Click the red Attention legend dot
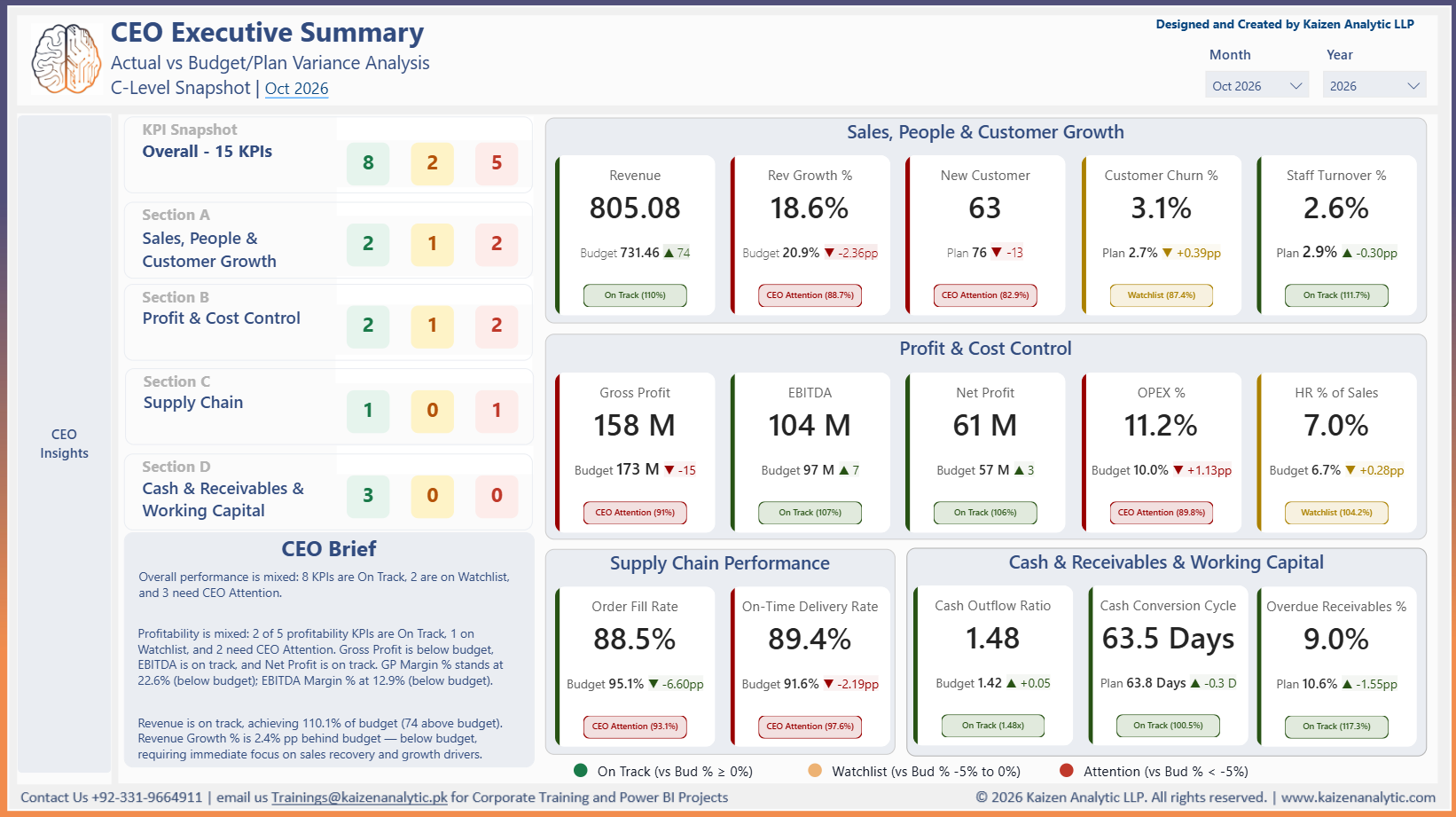This screenshot has height=817, width=1456. pos(1067,771)
